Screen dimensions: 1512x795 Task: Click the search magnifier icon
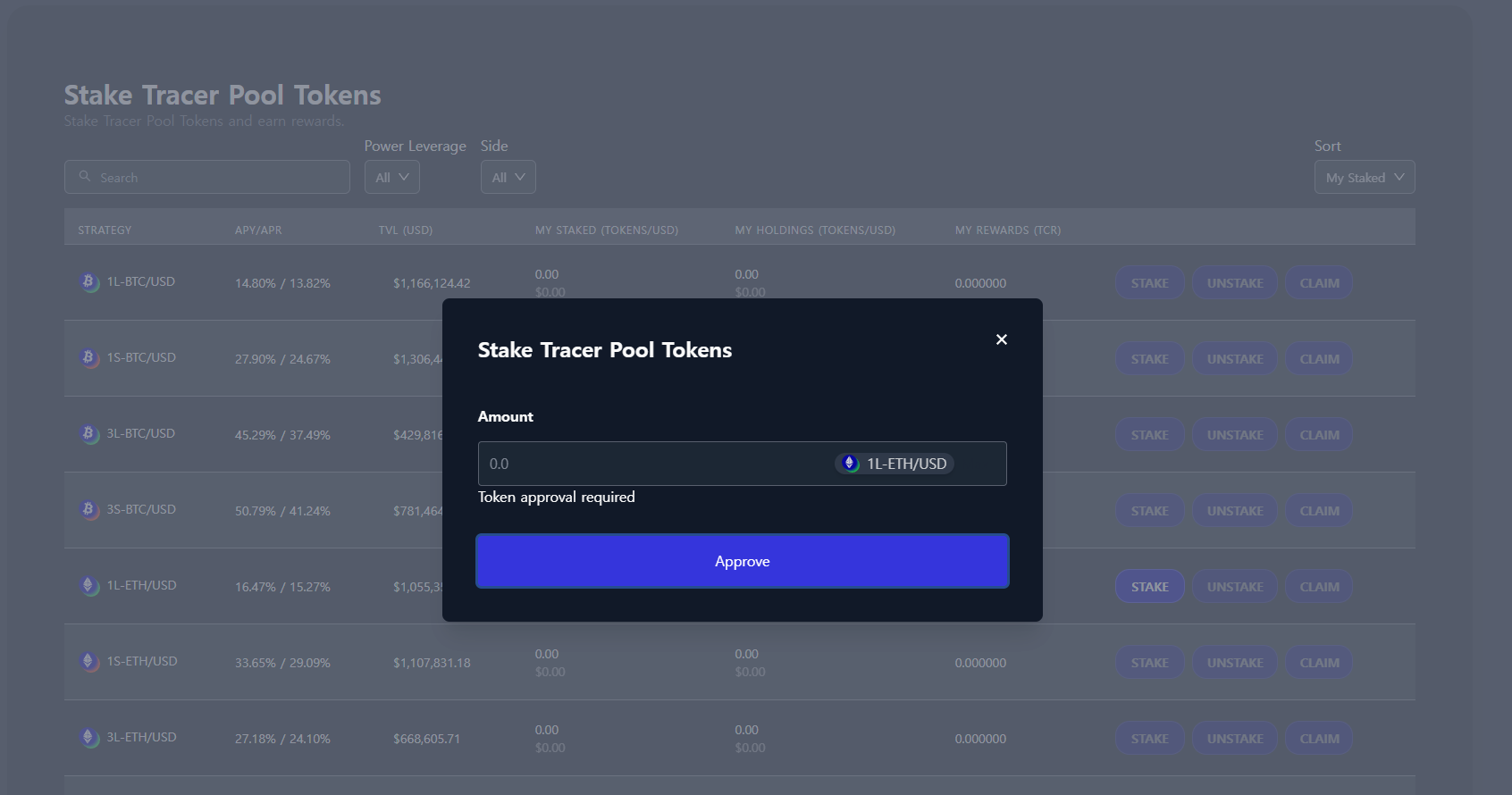point(85,177)
